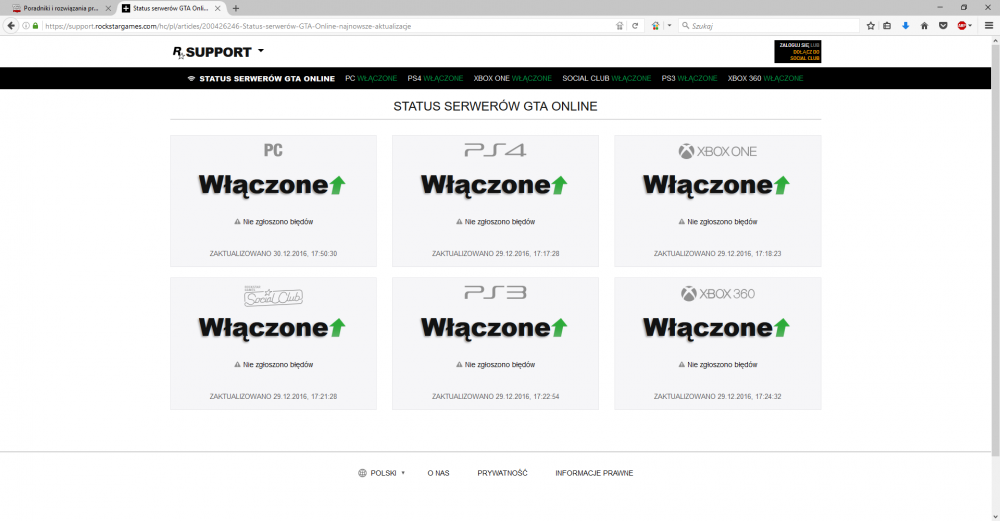
Task: Click Zaktualizowano 29.12.2016, 17:17:28 timestamp
Action: coord(496,254)
